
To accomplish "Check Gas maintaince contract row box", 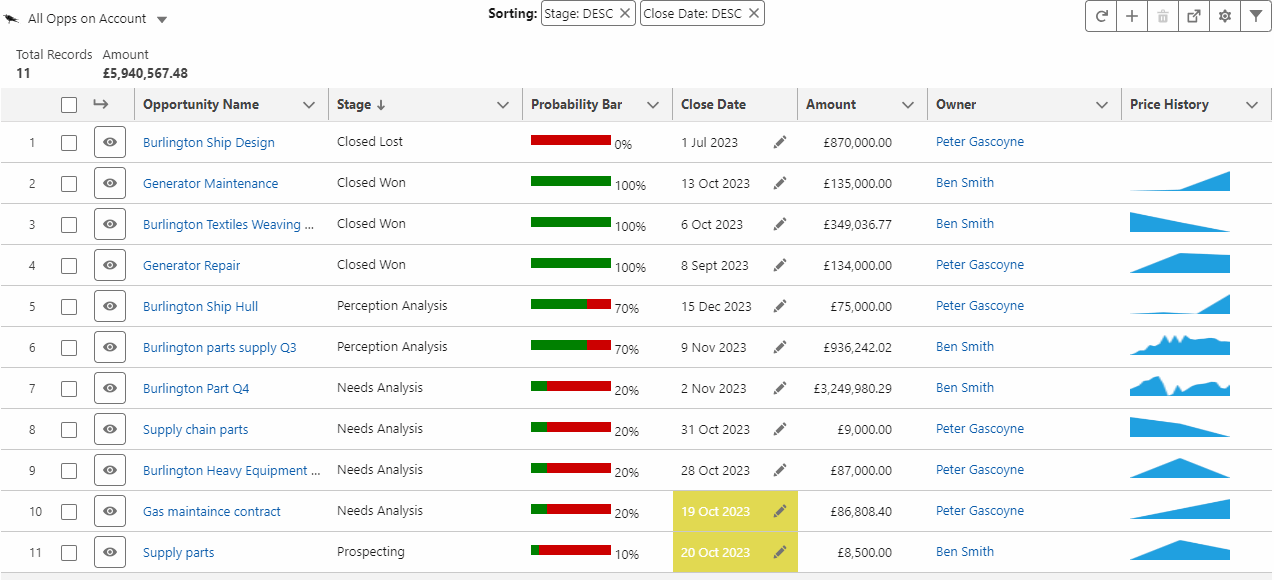I will [x=69, y=512].
